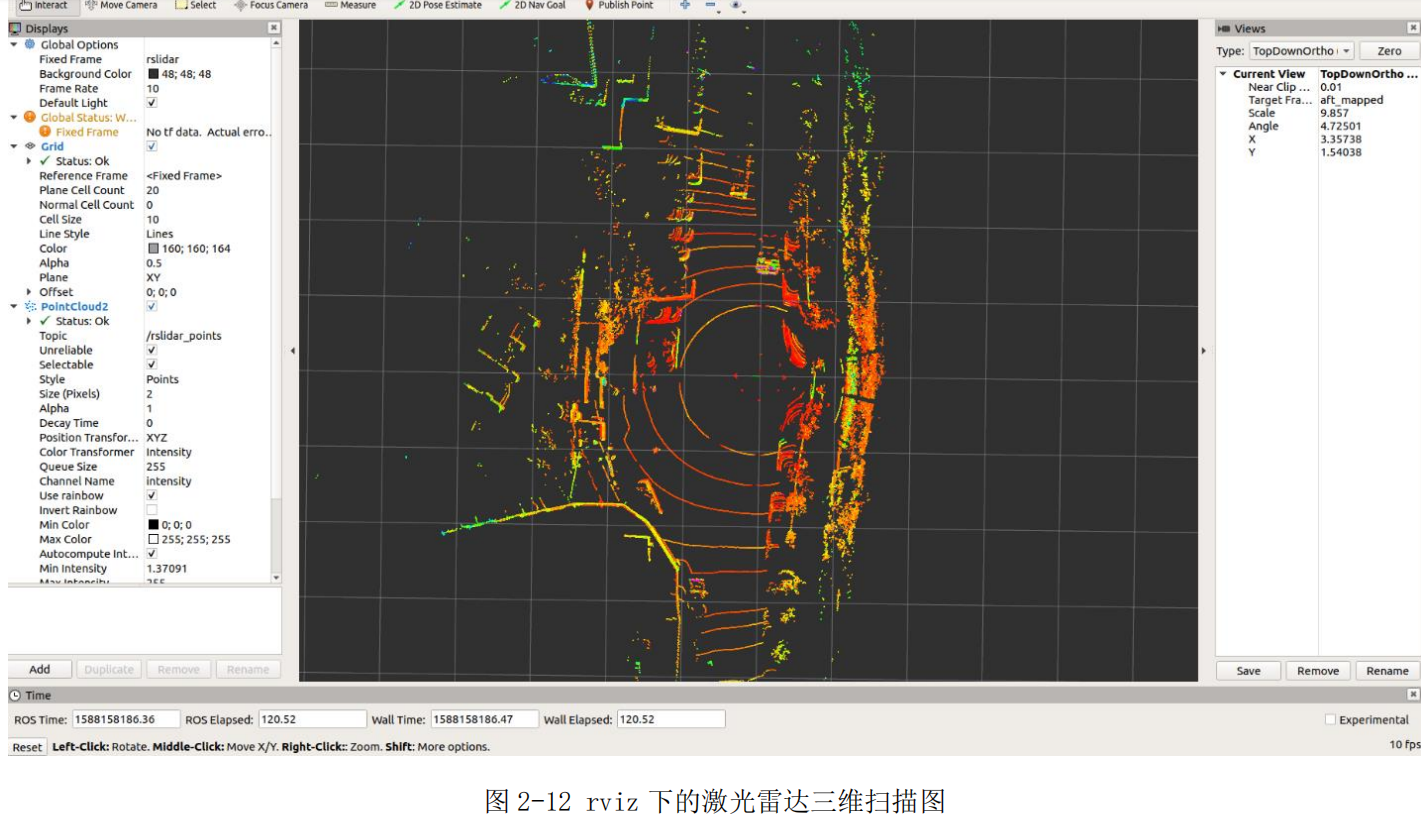Click the Fixed Frame warning icon
The height and width of the screenshot is (821, 1421).
(45, 132)
